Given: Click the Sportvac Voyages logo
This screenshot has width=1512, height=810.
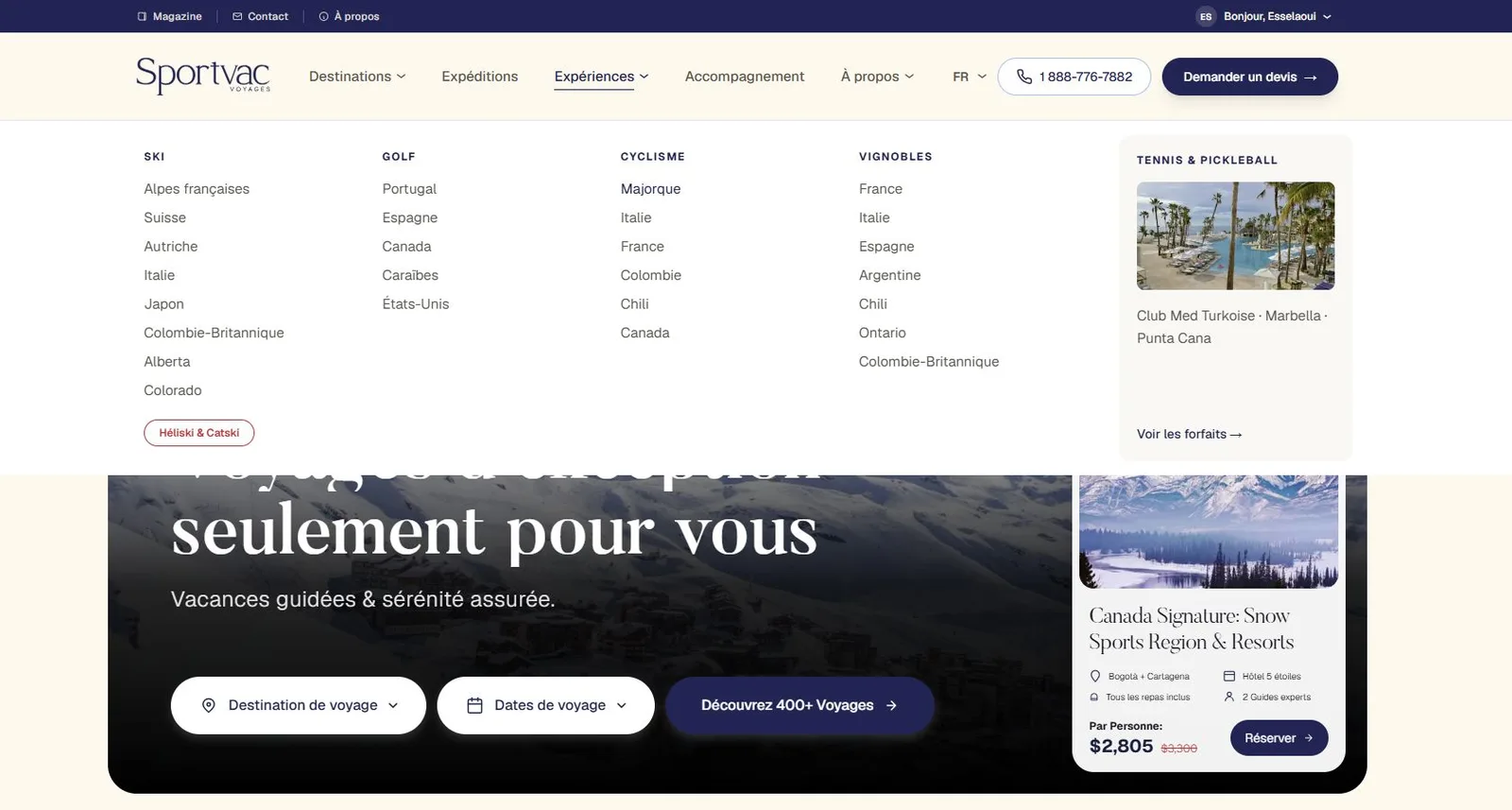Looking at the screenshot, I should coord(203,76).
